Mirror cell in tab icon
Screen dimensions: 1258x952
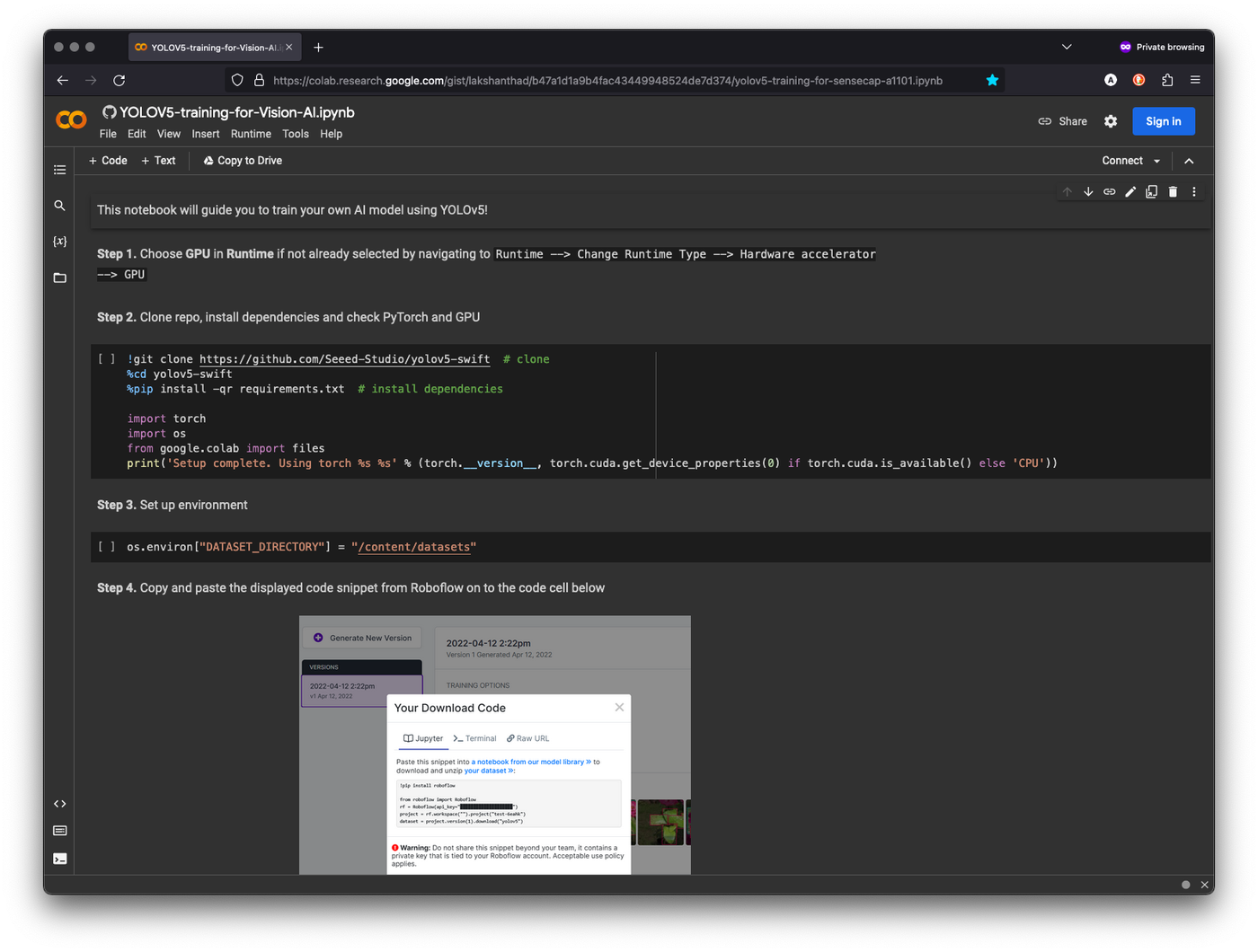tap(1151, 191)
